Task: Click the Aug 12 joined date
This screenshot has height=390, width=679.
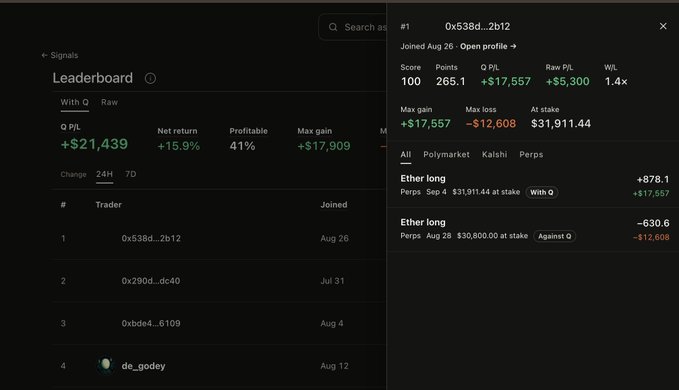Action: click(x=334, y=366)
